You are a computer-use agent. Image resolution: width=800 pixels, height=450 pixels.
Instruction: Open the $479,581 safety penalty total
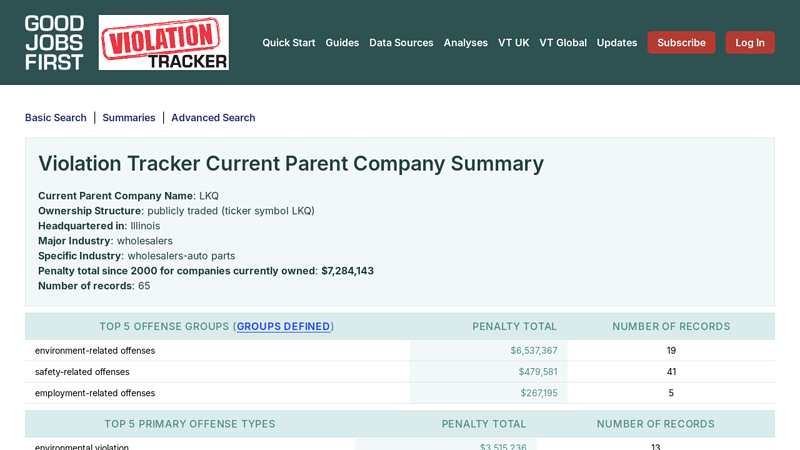[537, 372]
